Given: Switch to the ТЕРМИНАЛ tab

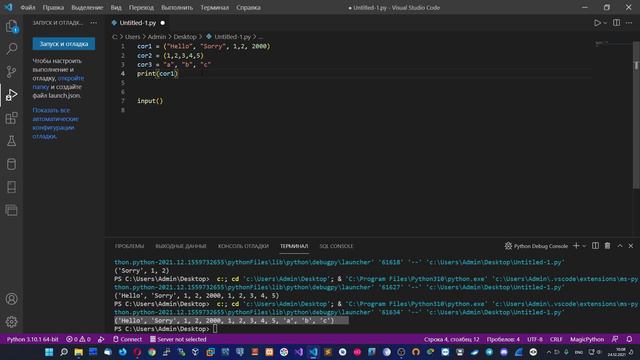Looking at the screenshot, I should (x=294, y=246).
